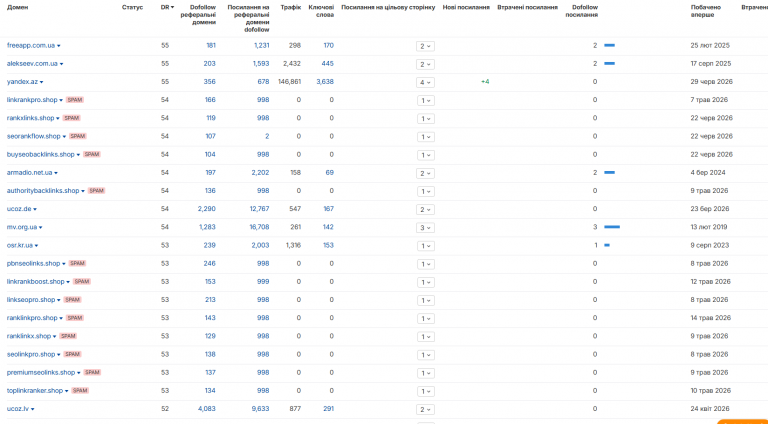Open the mv.org.ua domain link
The width and height of the screenshot is (768, 424).
click(22, 227)
